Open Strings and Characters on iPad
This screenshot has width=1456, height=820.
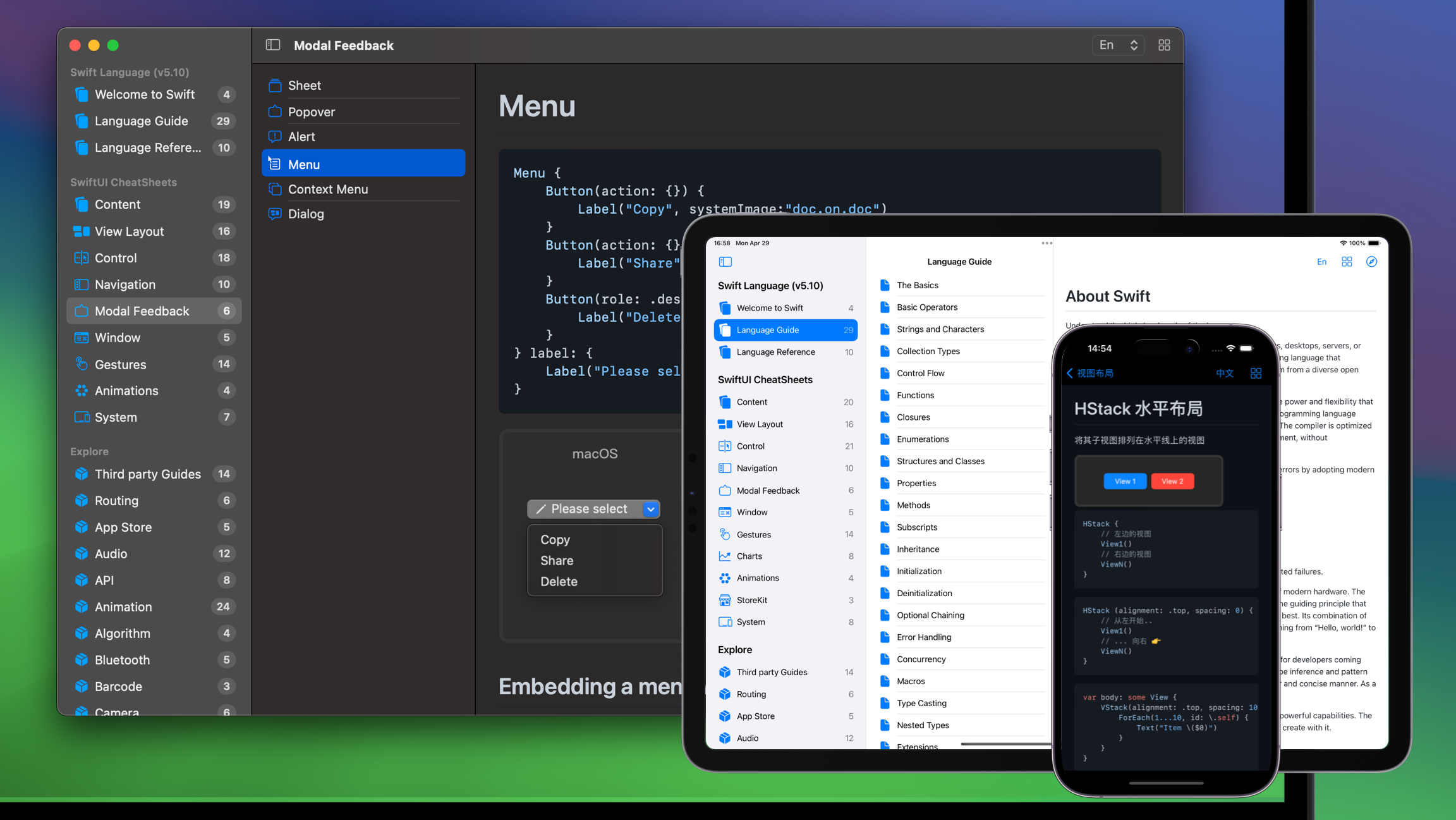pyautogui.click(x=961, y=329)
